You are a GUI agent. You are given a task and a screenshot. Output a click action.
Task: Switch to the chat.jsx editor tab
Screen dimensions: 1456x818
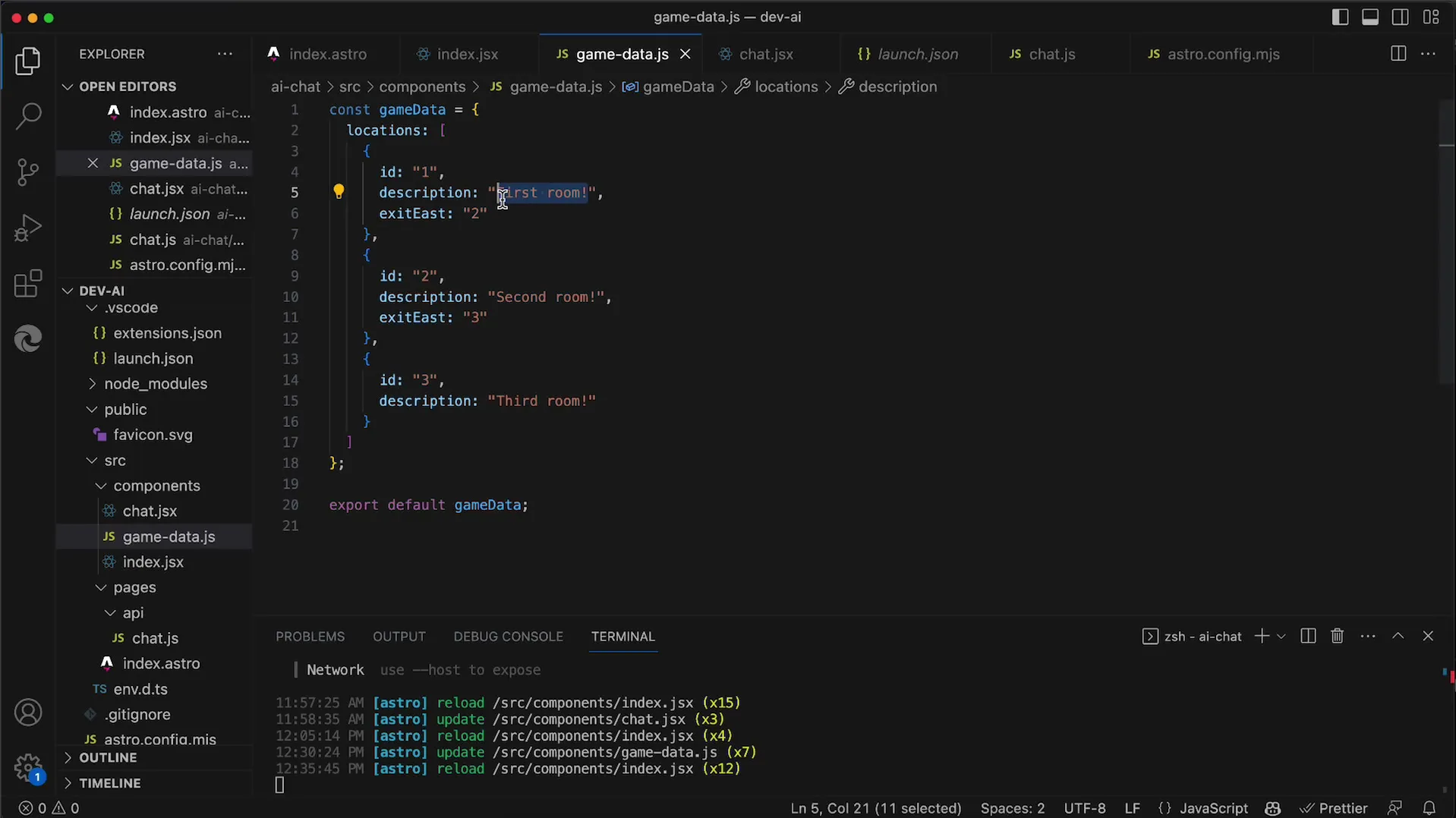766,54
